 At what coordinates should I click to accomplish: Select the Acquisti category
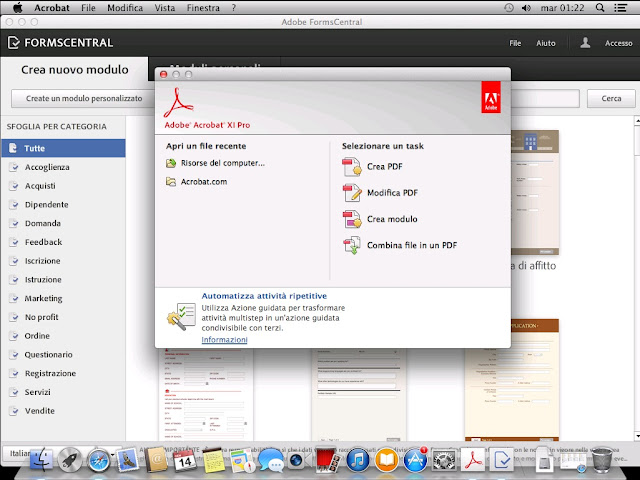pyautogui.click(x=63, y=186)
